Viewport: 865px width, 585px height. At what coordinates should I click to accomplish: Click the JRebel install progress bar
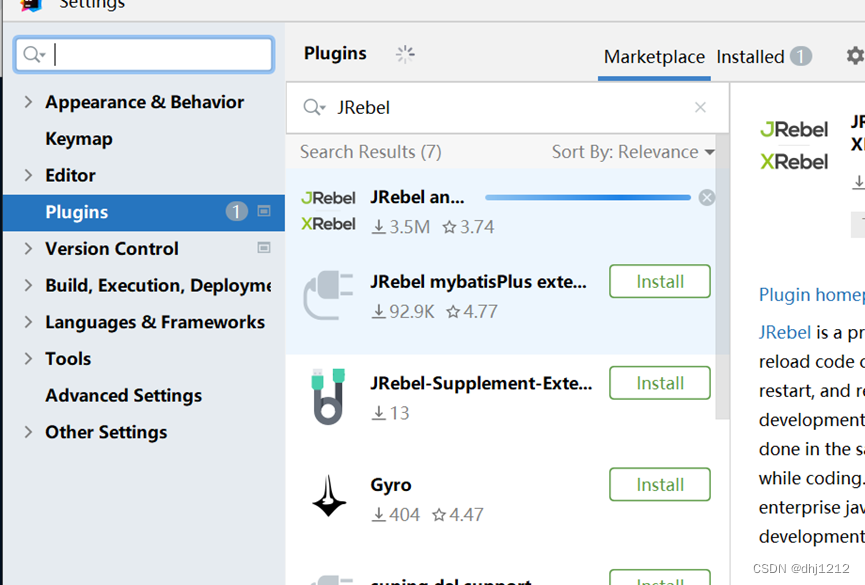(x=588, y=198)
